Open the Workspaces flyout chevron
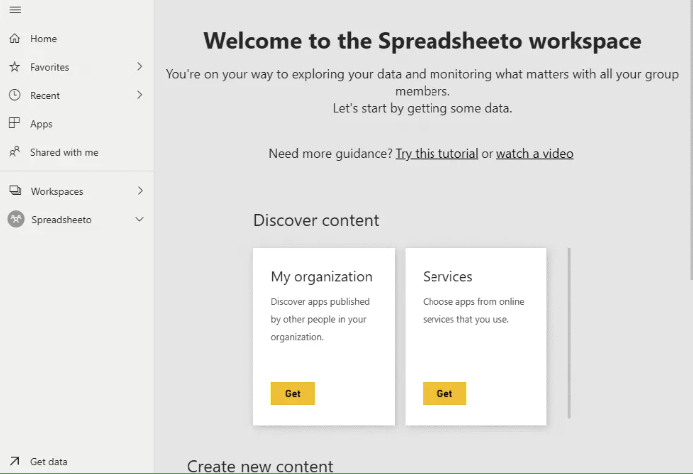 [x=140, y=191]
